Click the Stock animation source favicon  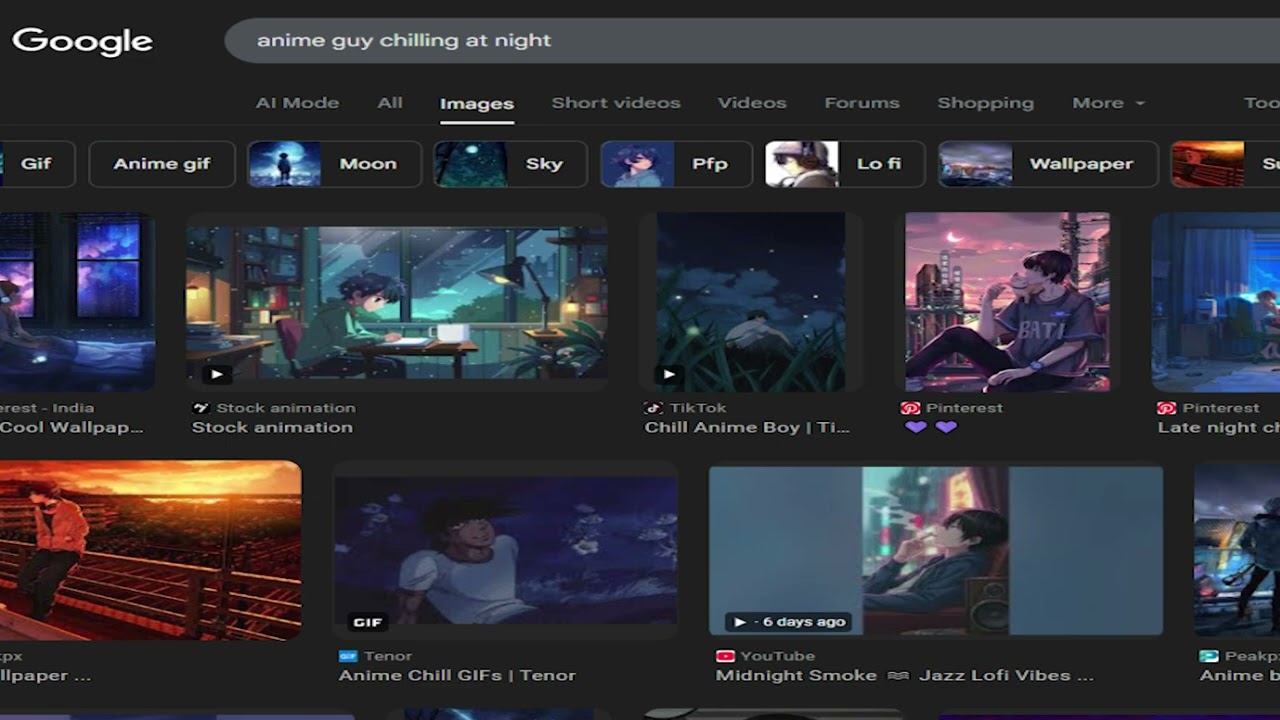click(x=200, y=408)
